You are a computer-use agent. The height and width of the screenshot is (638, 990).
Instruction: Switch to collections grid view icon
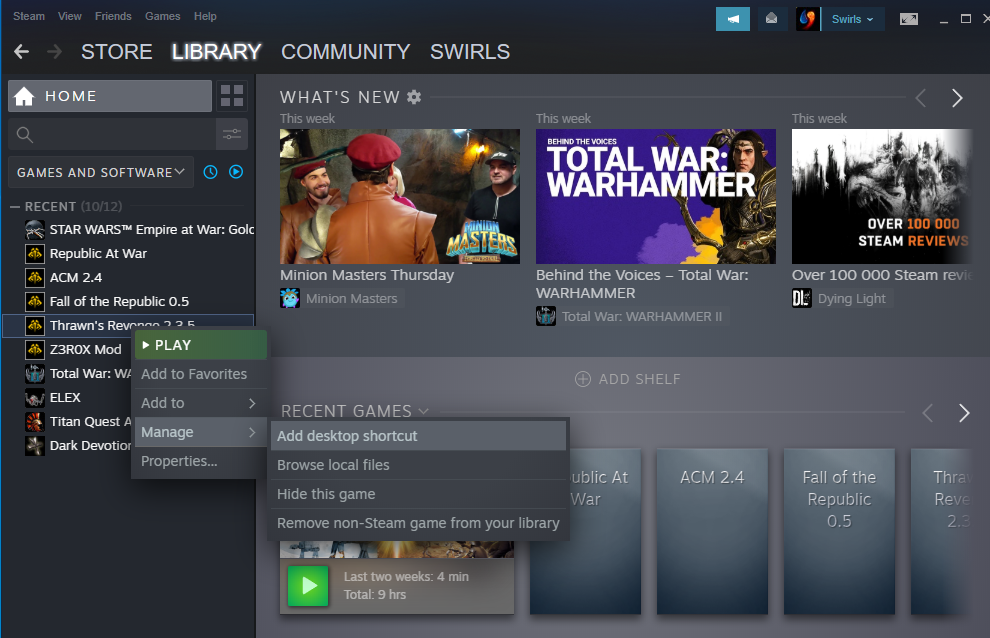(232, 96)
